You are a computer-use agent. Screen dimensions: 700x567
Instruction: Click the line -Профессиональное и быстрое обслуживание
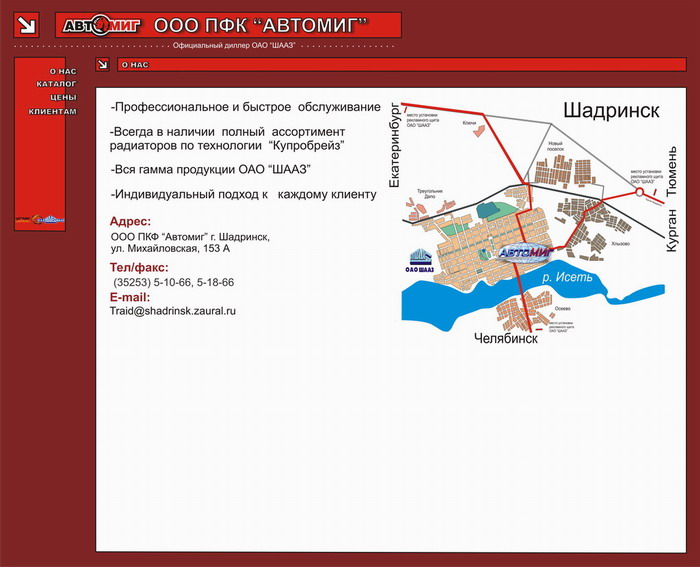click(x=246, y=107)
